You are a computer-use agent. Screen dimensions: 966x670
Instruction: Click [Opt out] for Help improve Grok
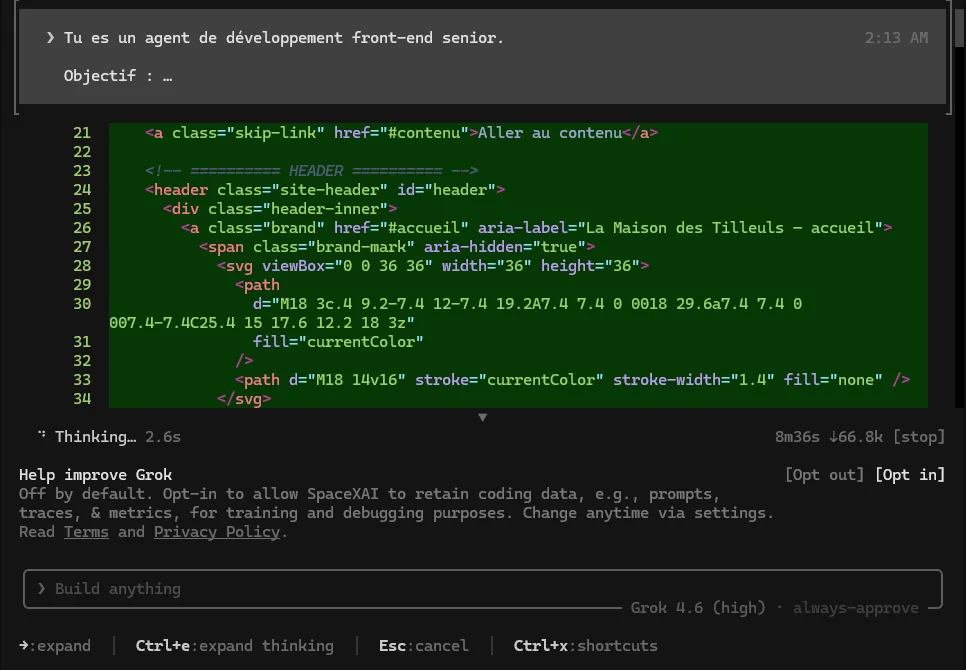(824, 475)
